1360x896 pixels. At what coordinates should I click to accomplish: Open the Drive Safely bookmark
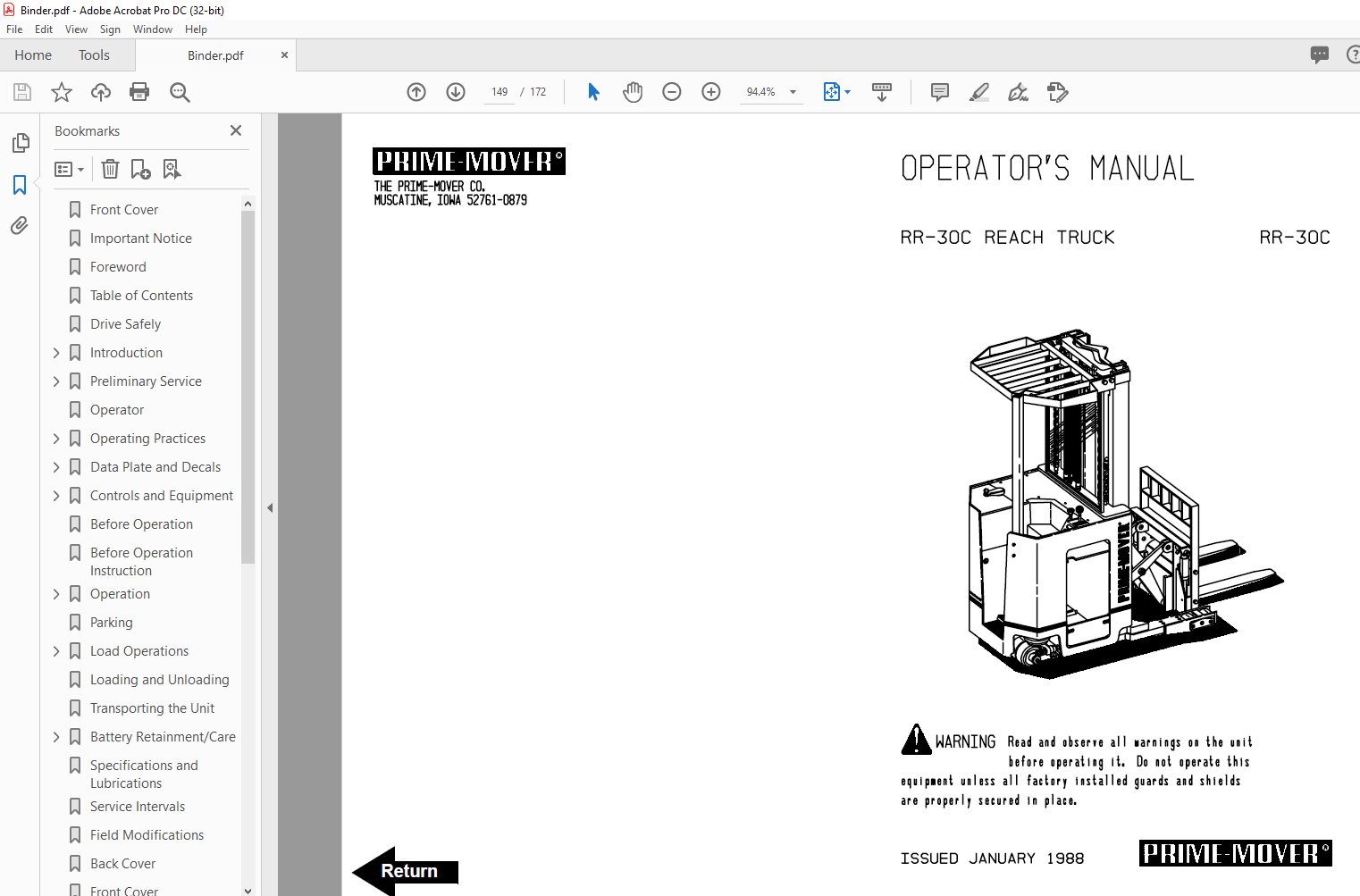pos(125,324)
